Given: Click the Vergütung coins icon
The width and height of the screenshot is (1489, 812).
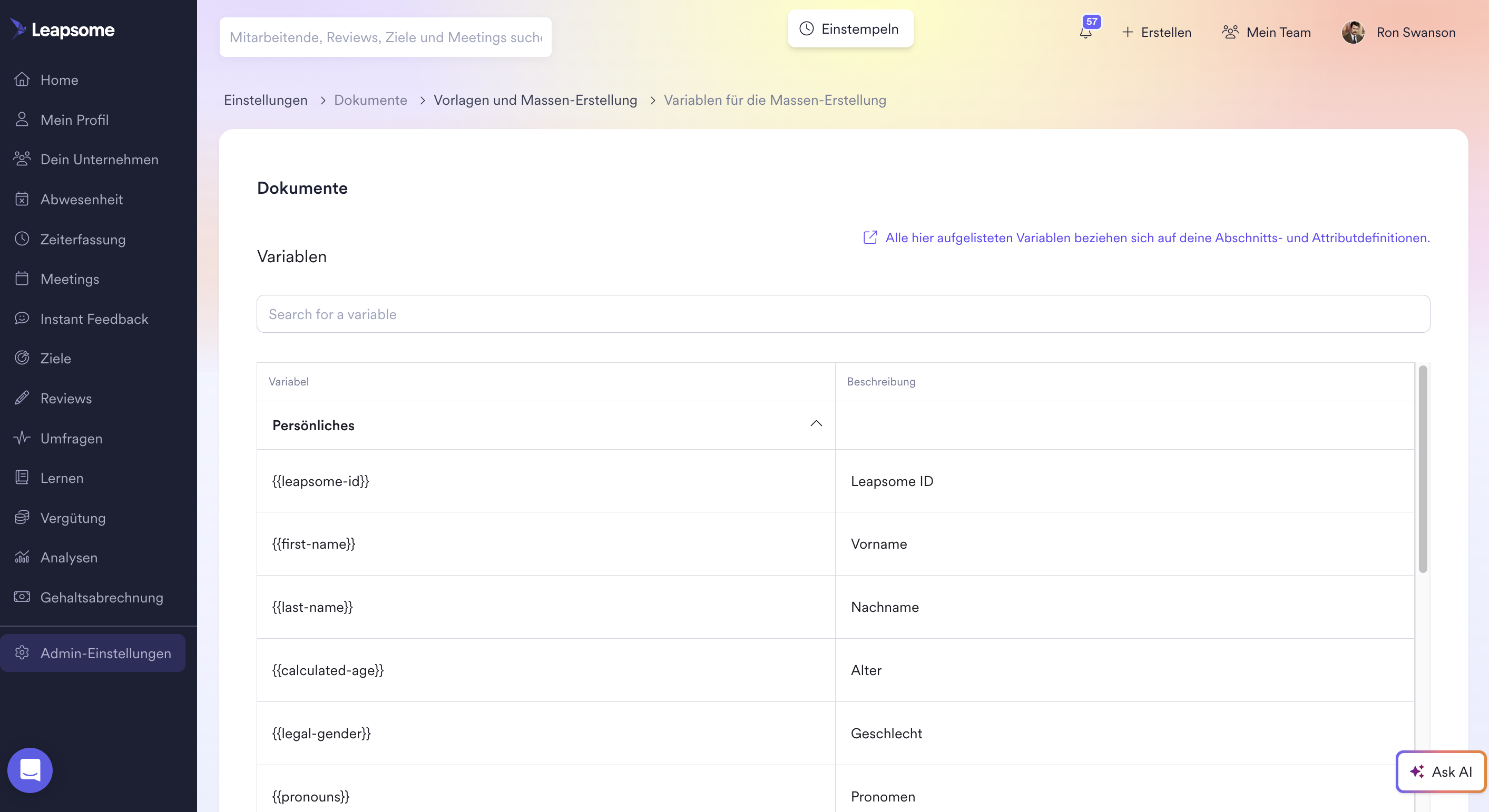Looking at the screenshot, I should pyautogui.click(x=22, y=518).
